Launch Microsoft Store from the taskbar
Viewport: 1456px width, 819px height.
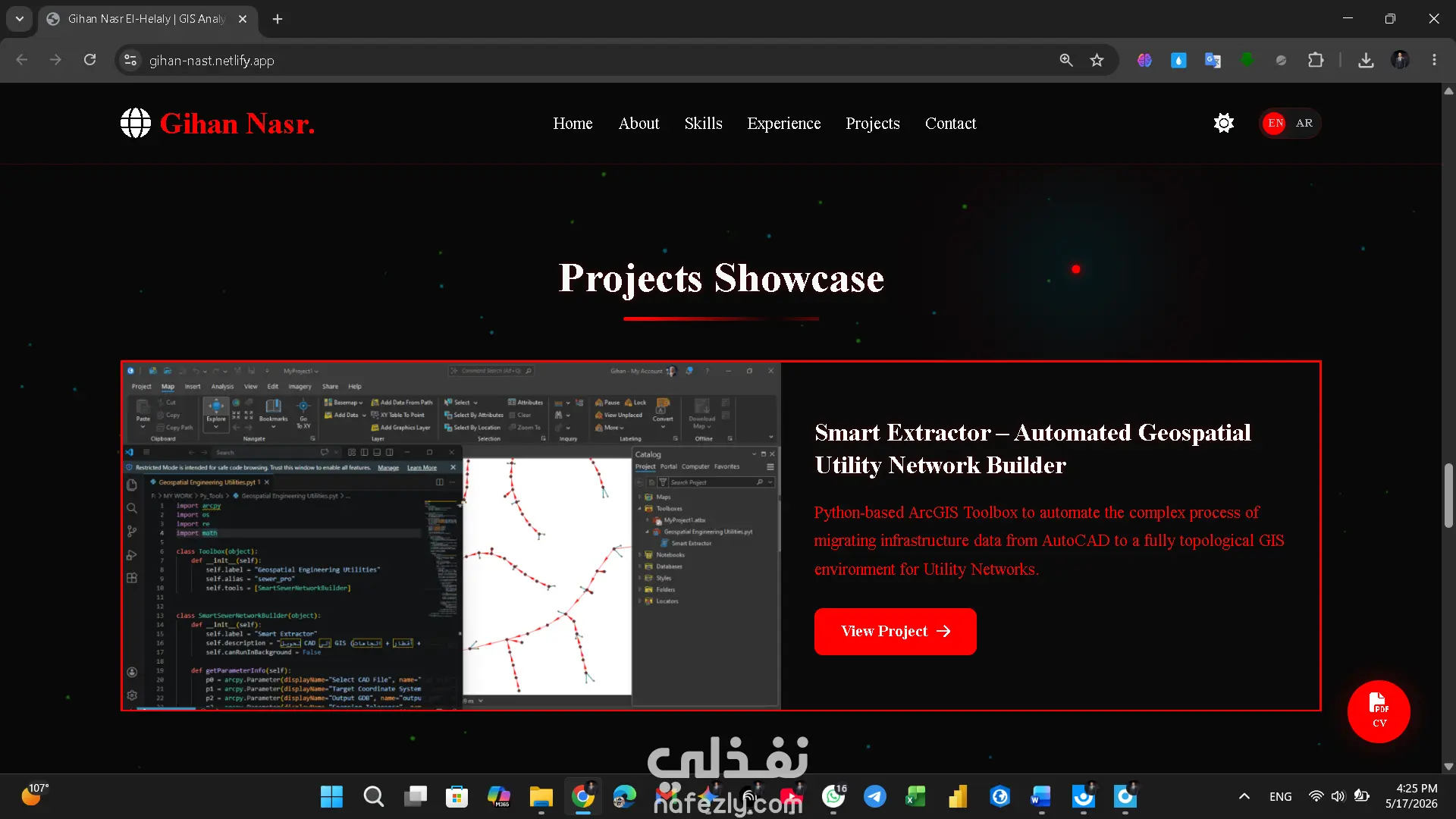(457, 797)
